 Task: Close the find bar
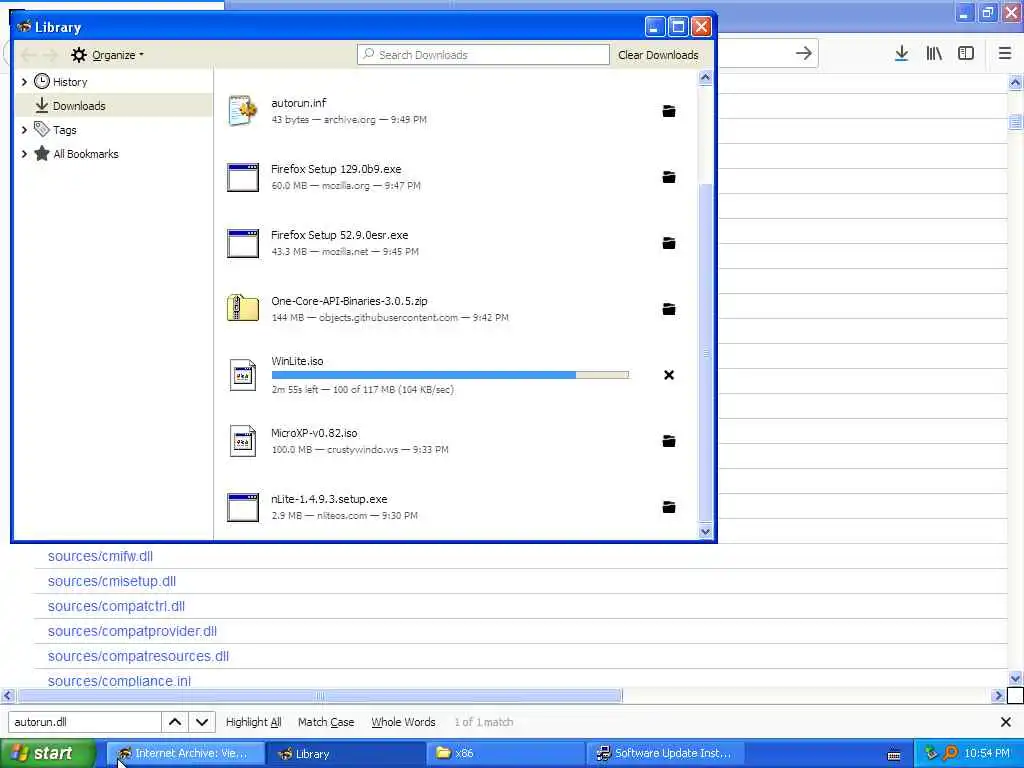pyautogui.click(x=1006, y=722)
